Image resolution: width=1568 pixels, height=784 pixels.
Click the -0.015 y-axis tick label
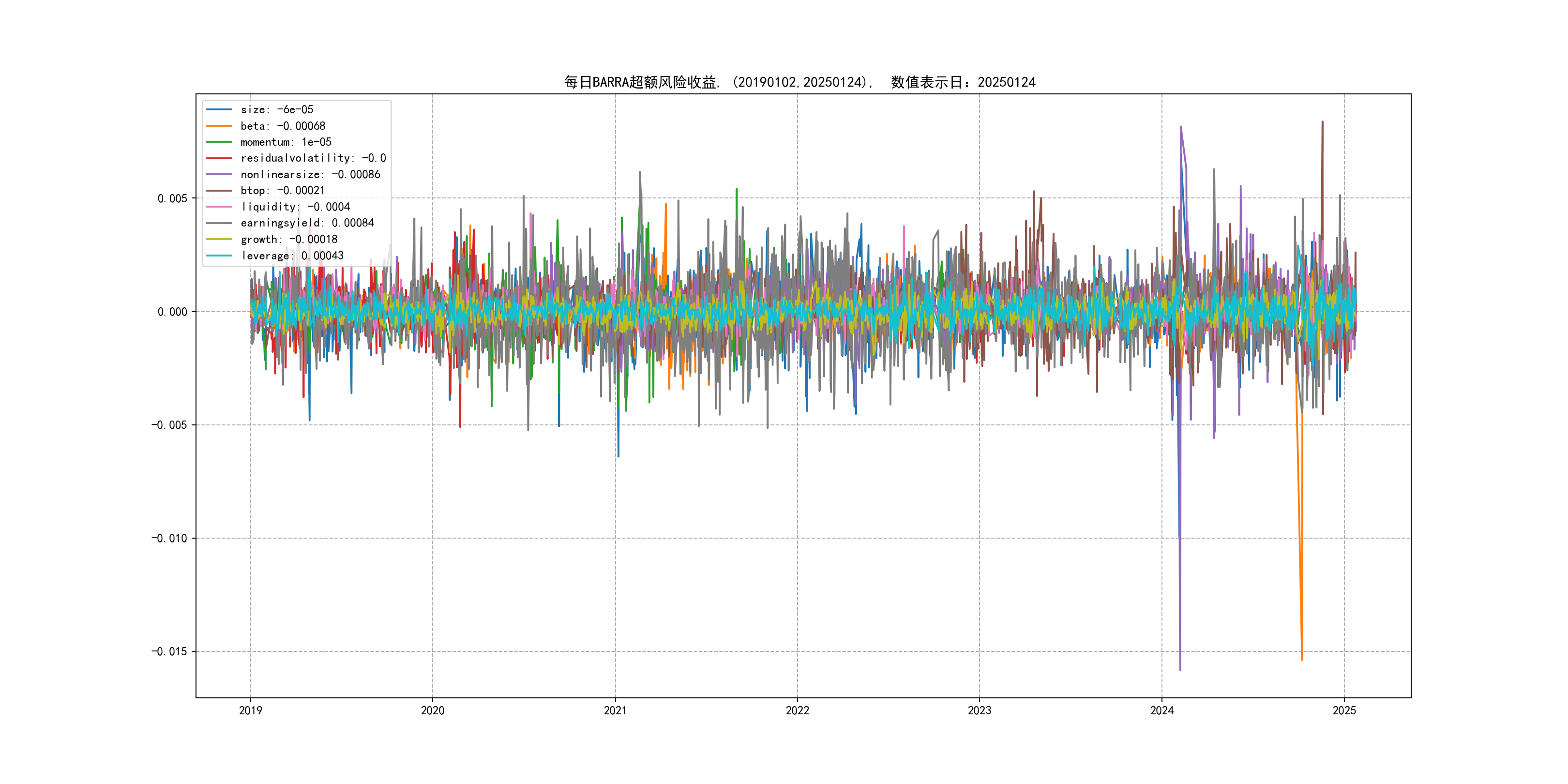[169, 651]
